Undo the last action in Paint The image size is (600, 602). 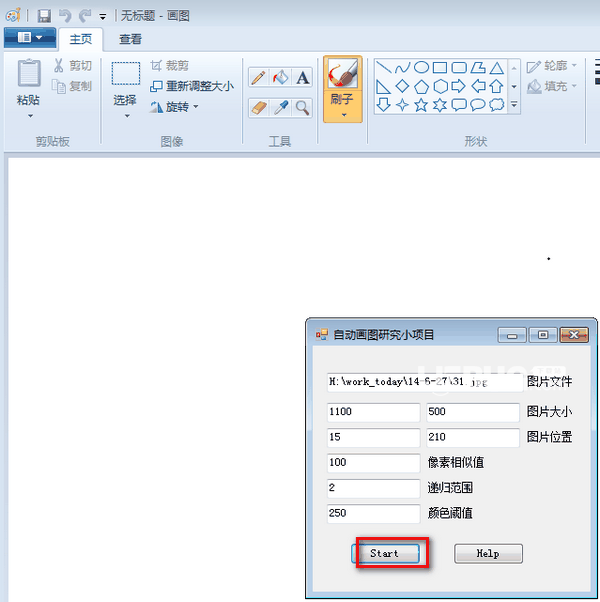(x=65, y=16)
